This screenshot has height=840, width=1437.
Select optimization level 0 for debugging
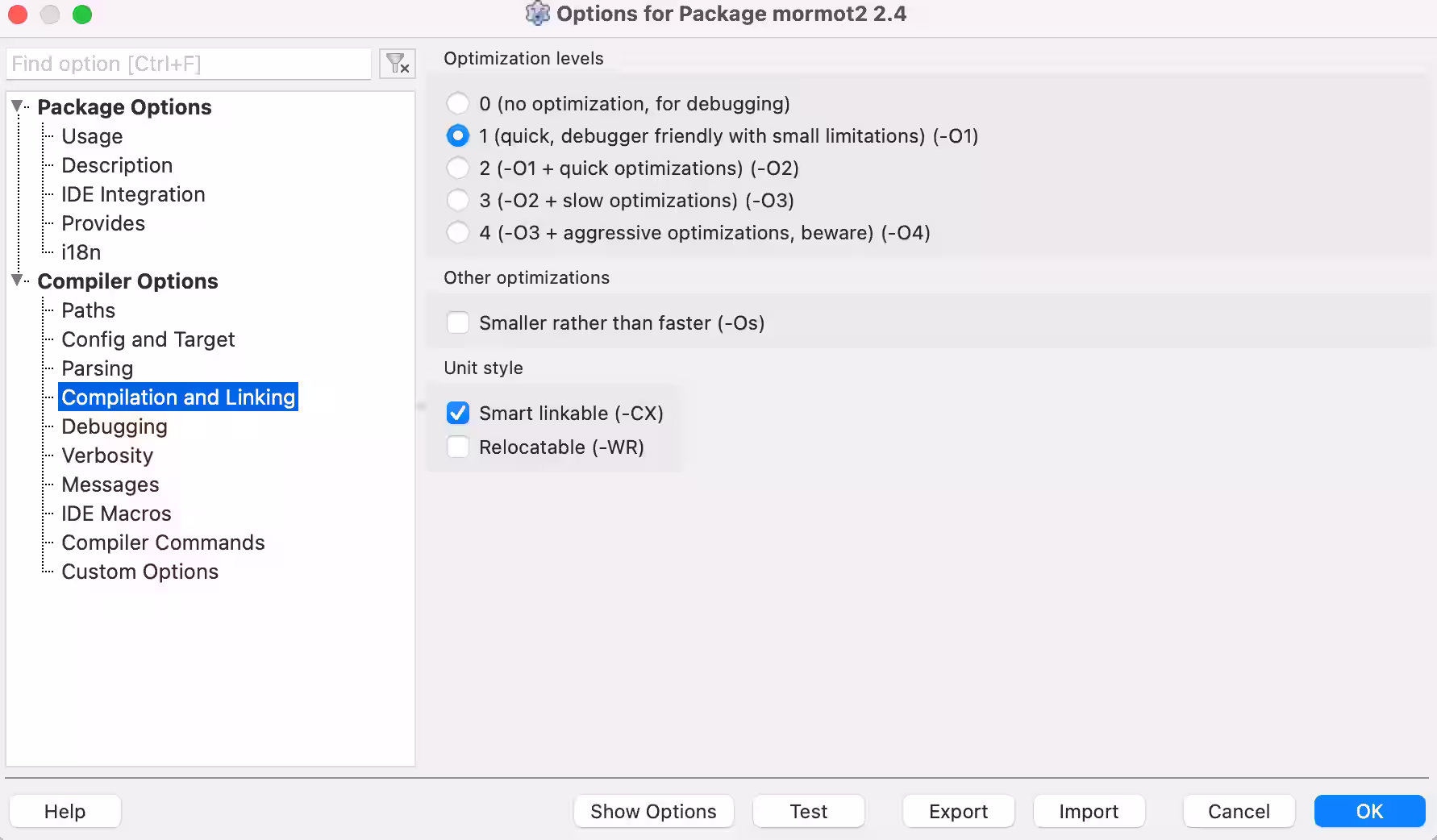coord(457,103)
